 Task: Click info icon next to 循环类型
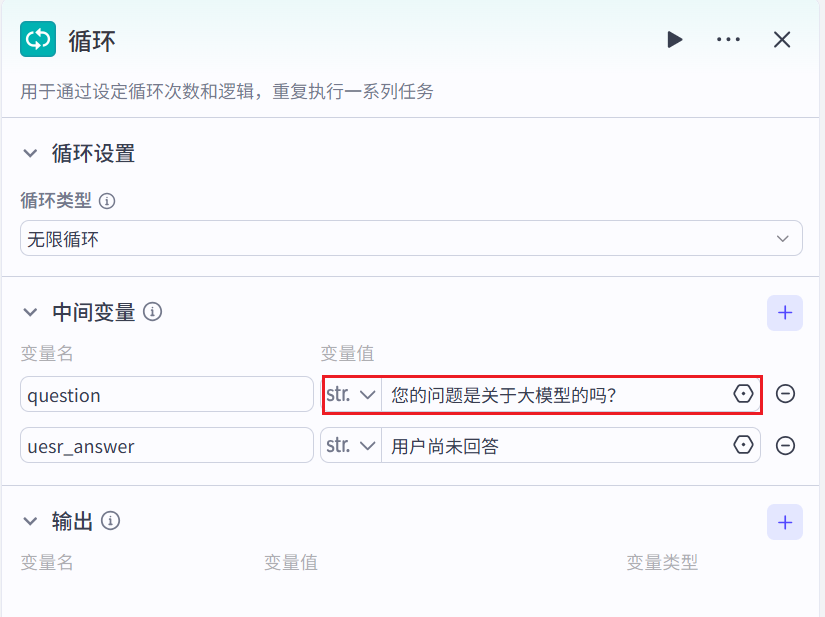(x=107, y=201)
